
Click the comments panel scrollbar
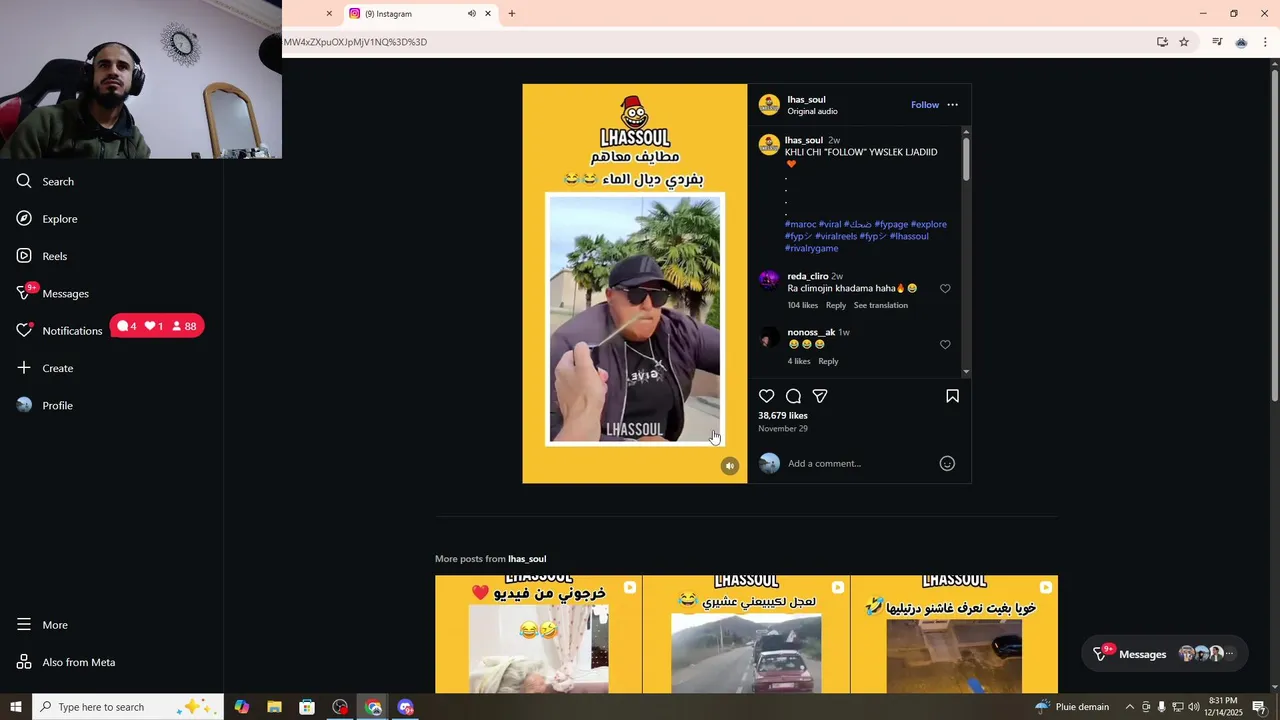click(x=966, y=160)
